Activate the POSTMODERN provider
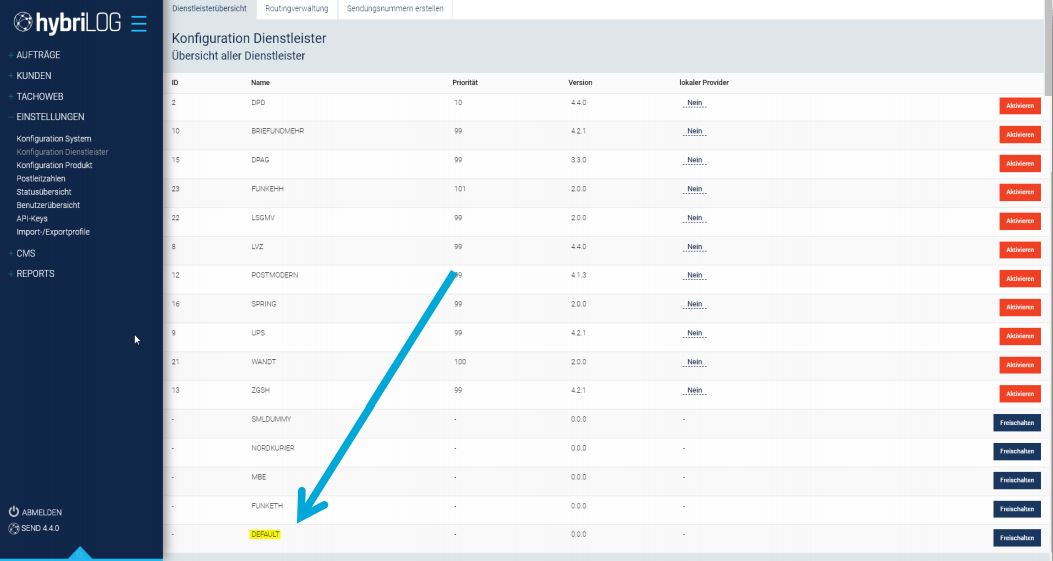Screen dimensions: 1053x561 (1019, 279)
